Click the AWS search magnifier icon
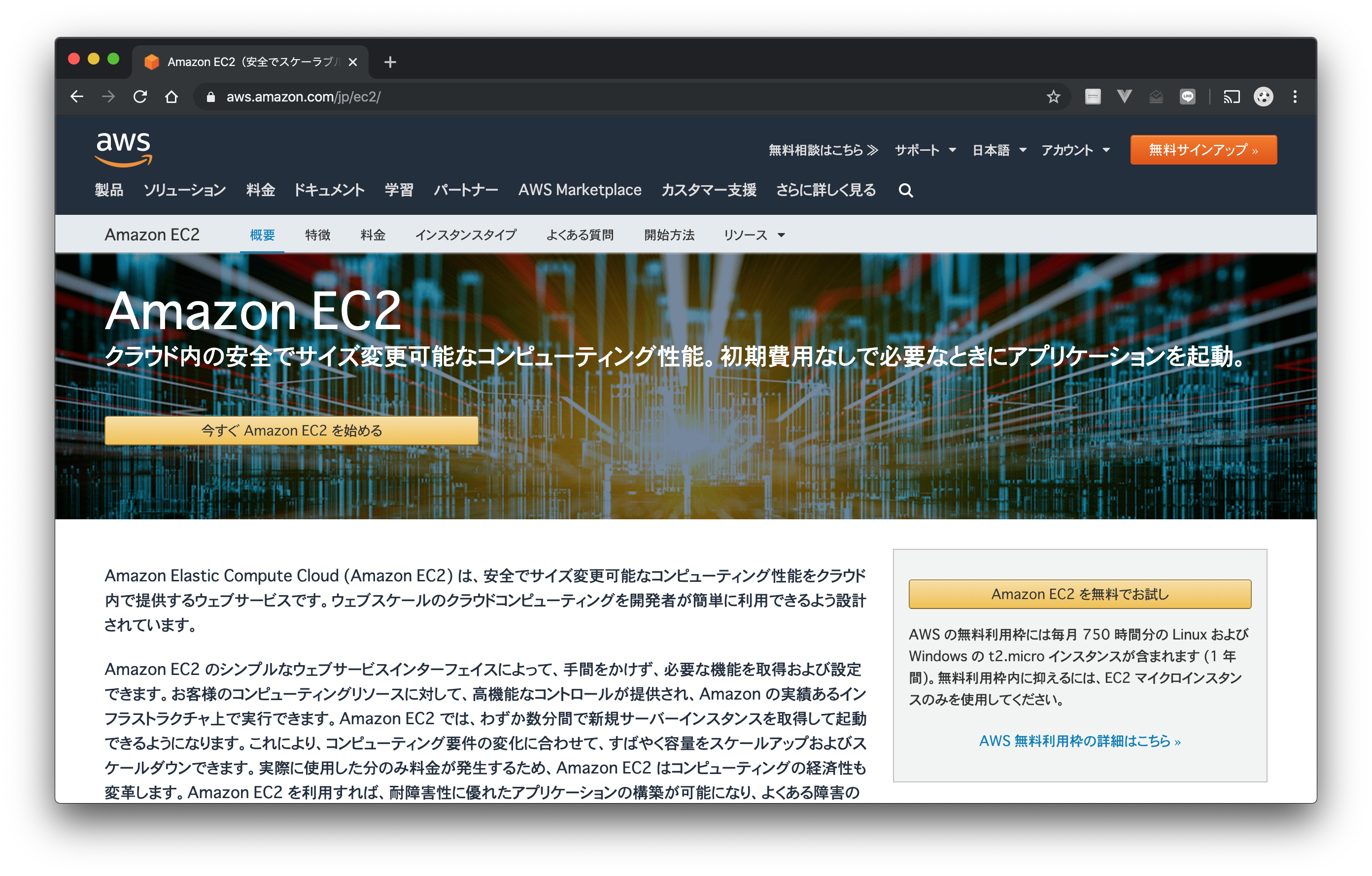This screenshot has width=1372, height=876. 906,190
